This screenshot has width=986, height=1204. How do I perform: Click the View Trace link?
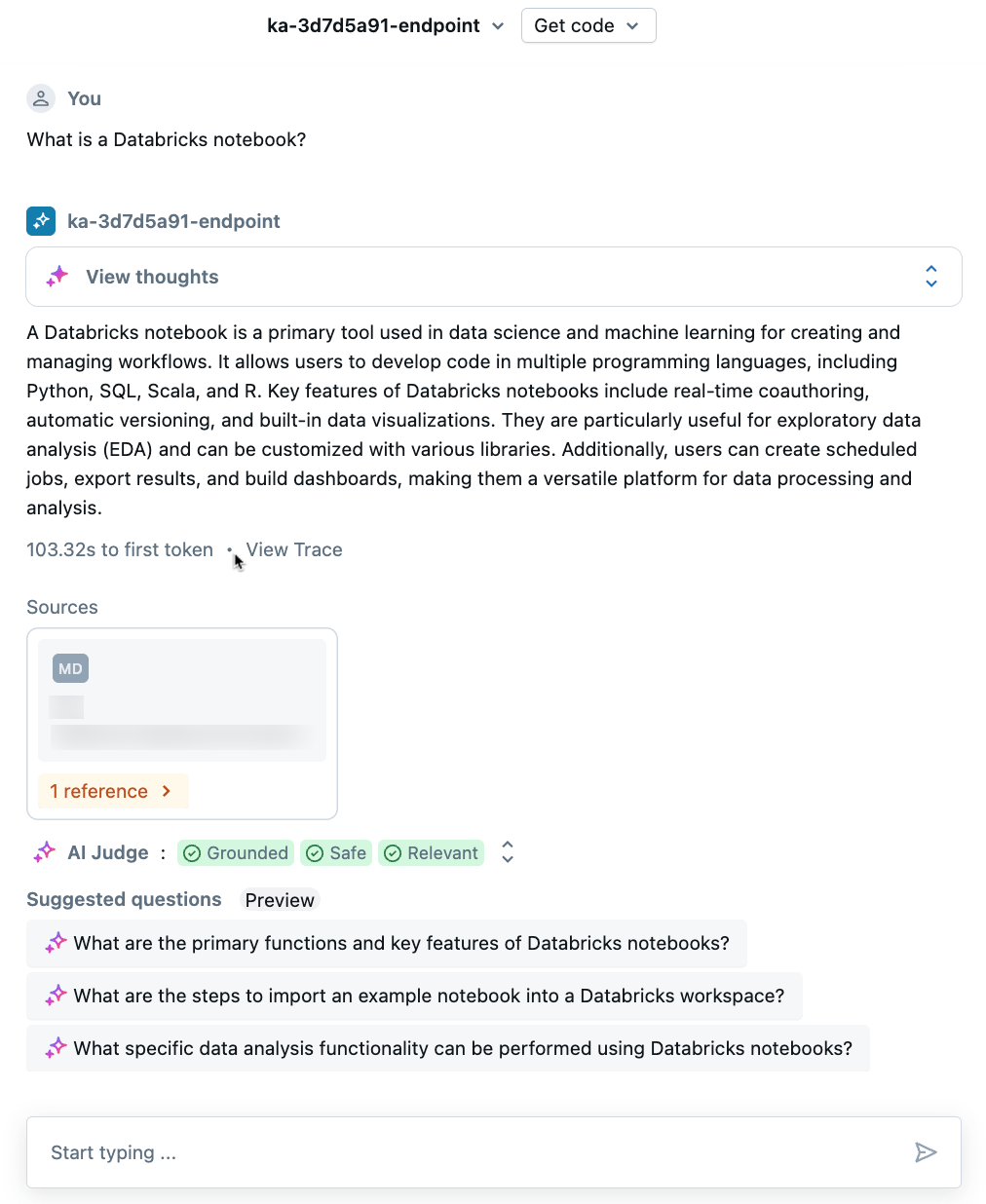[294, 549]
